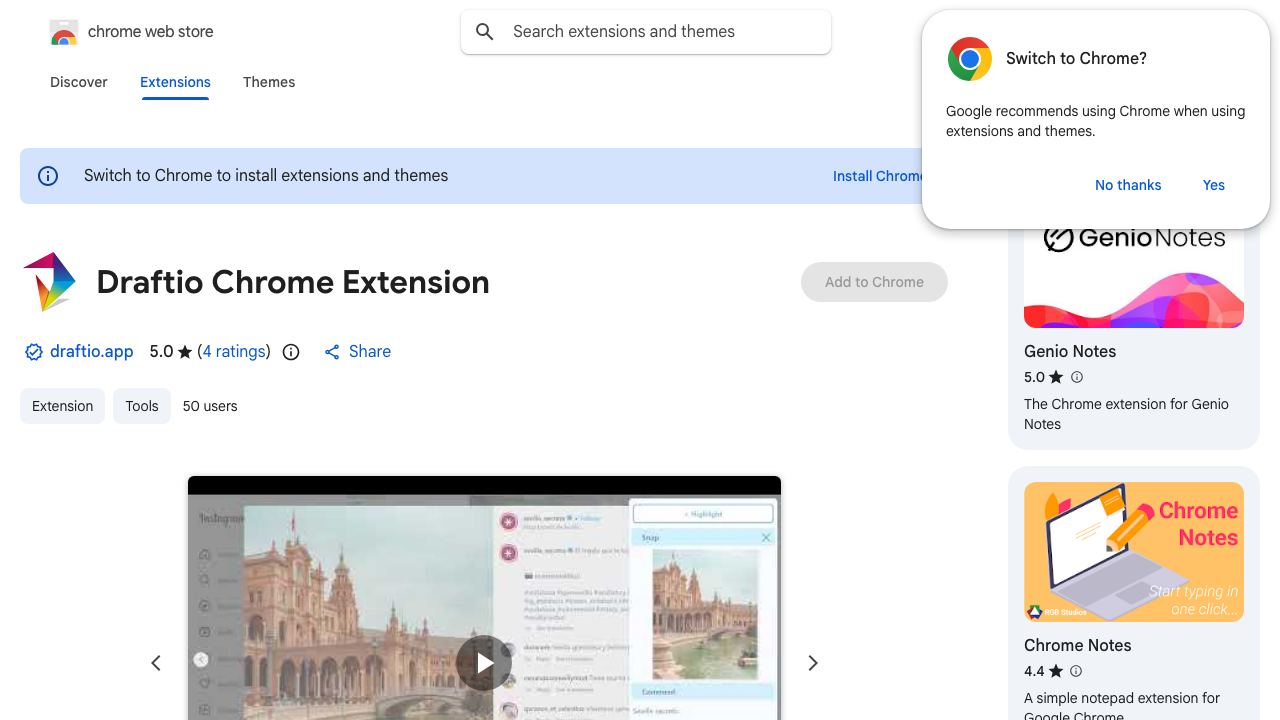The image size is (1280, 720).
Task: Click the Chrome Web Store logo
Action: point(64,32)
